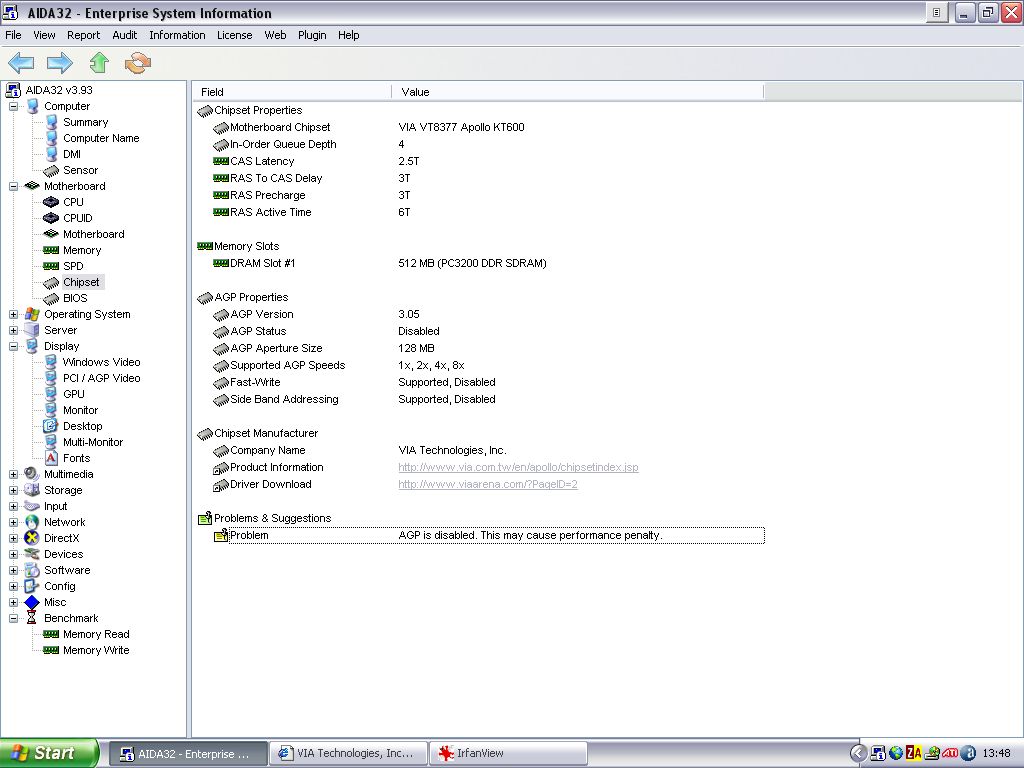Select the BIOS item under Motherboard

click(75, 298)
